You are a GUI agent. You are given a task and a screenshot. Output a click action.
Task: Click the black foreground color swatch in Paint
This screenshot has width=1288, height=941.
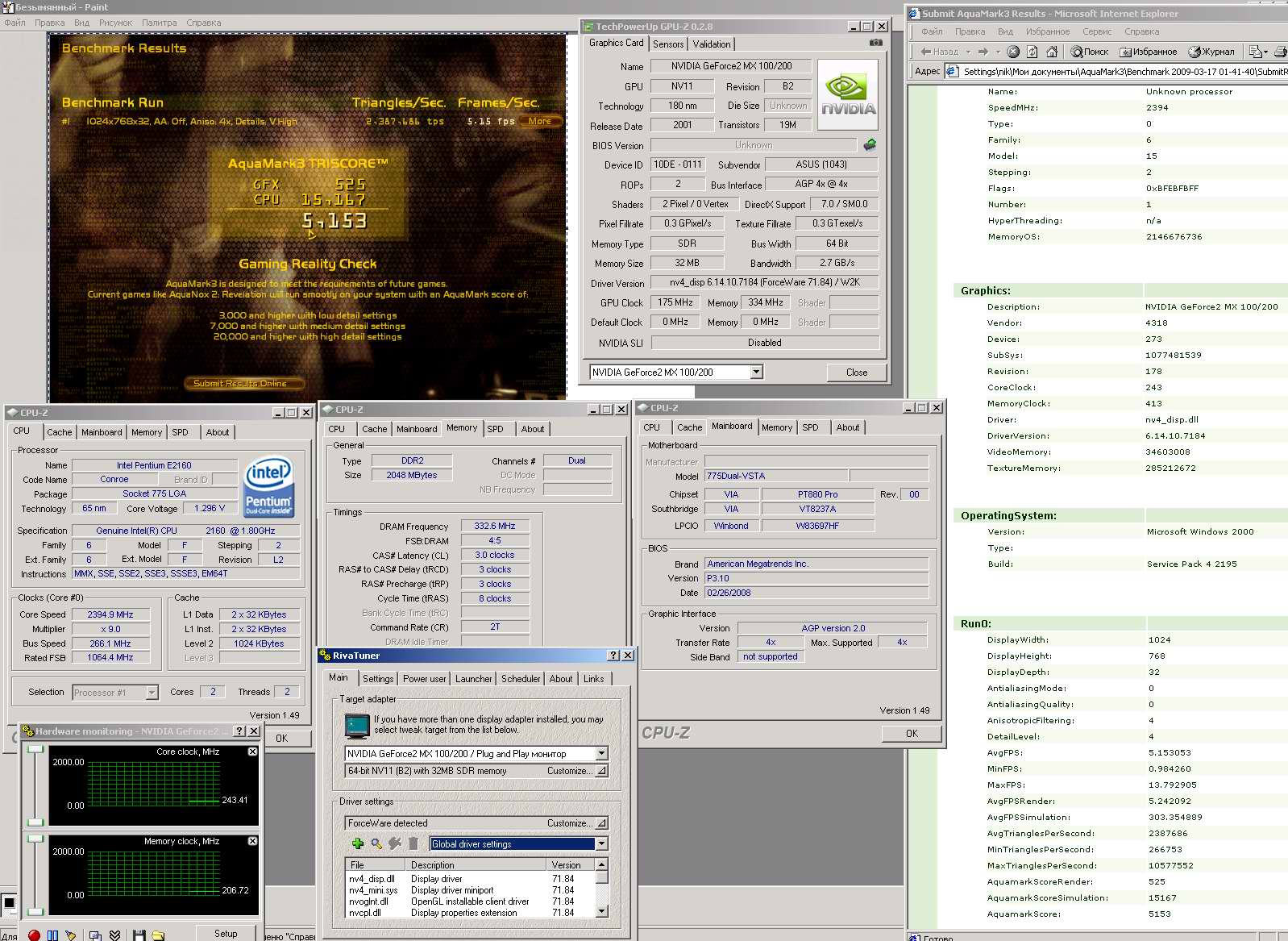[8, 902]
